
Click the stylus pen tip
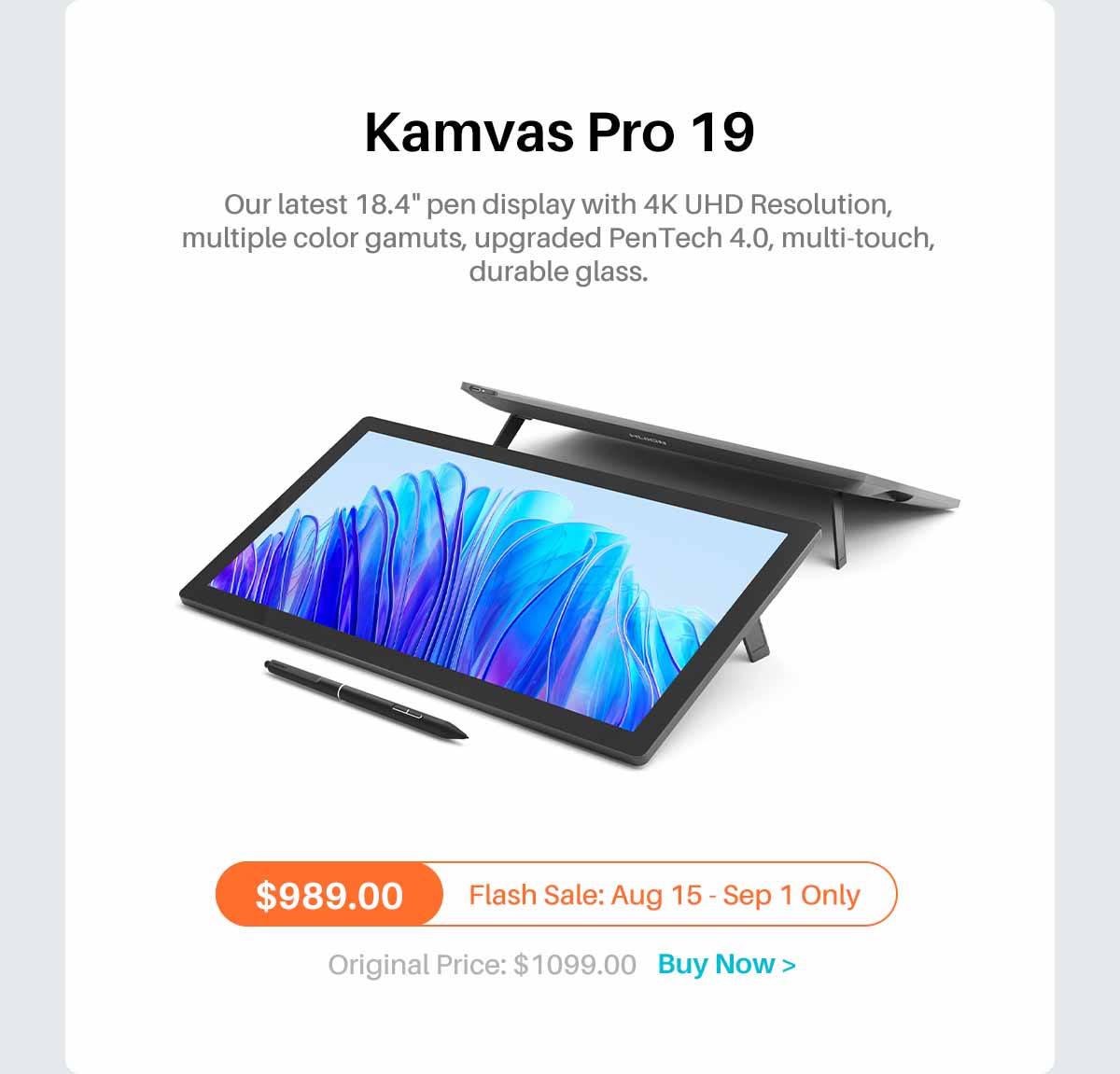click(x=460, y=732)
